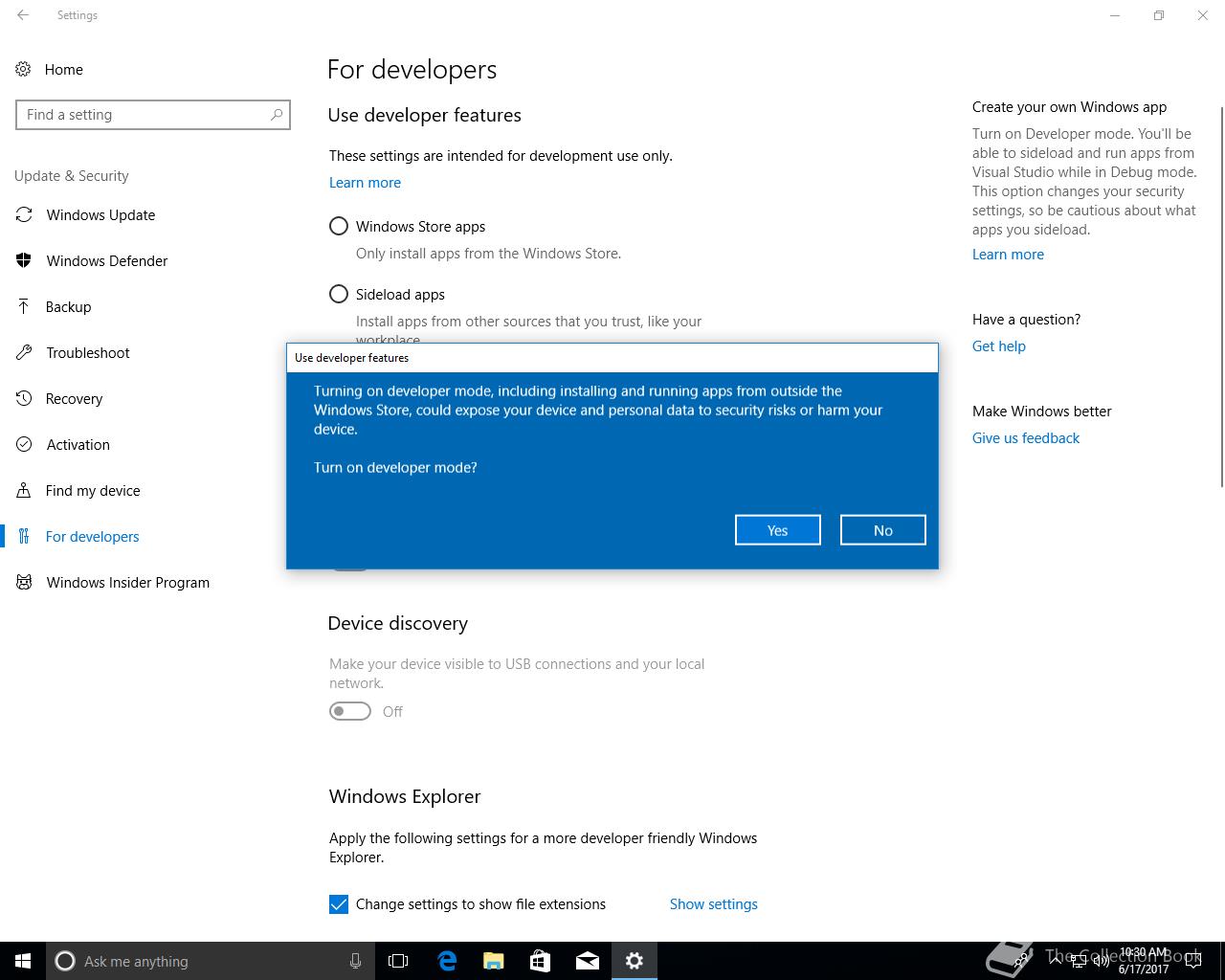Show hidden tray icons chevron

pos(1056,961)
